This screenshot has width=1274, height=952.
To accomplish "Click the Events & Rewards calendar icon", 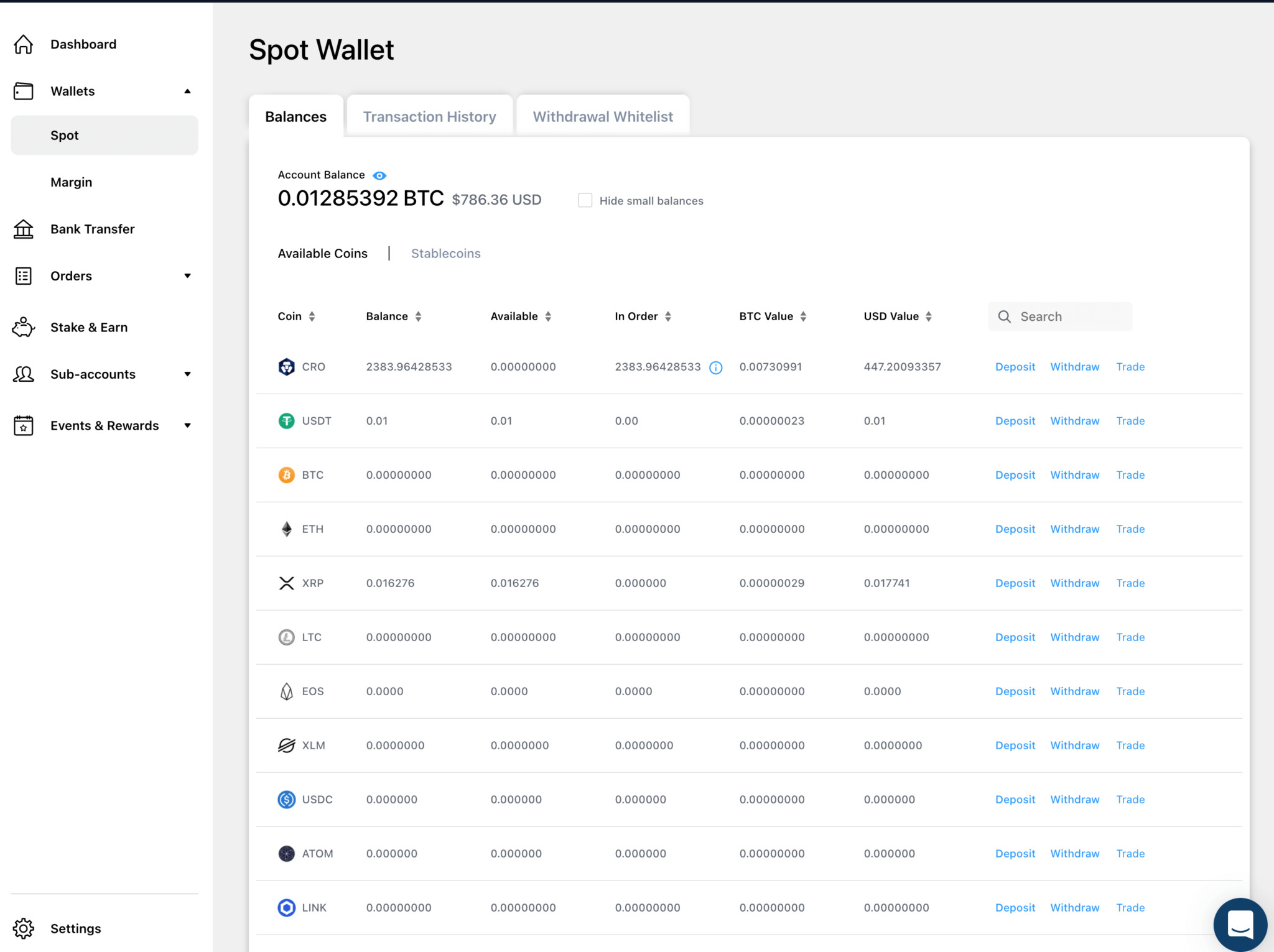I will [24, 426].
